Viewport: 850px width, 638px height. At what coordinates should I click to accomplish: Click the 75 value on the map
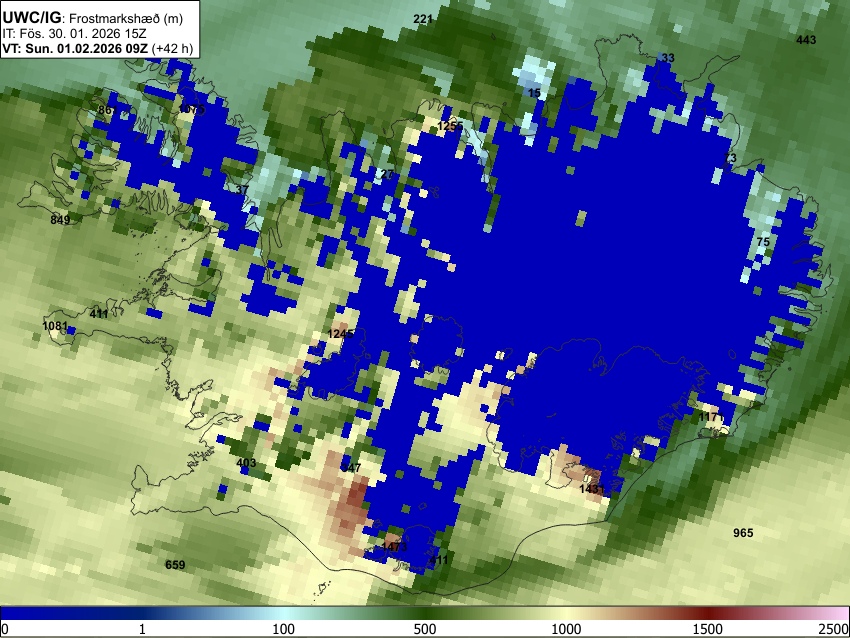click(x=763, y=242)
